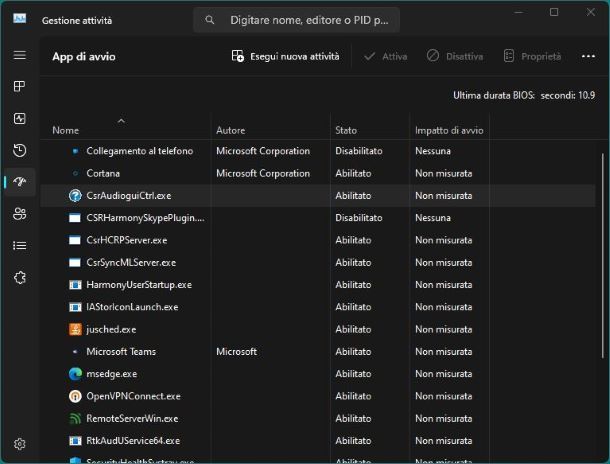
Task: Select CsrSyncMLServer.exe entry
Action: [x=131, y=263]
